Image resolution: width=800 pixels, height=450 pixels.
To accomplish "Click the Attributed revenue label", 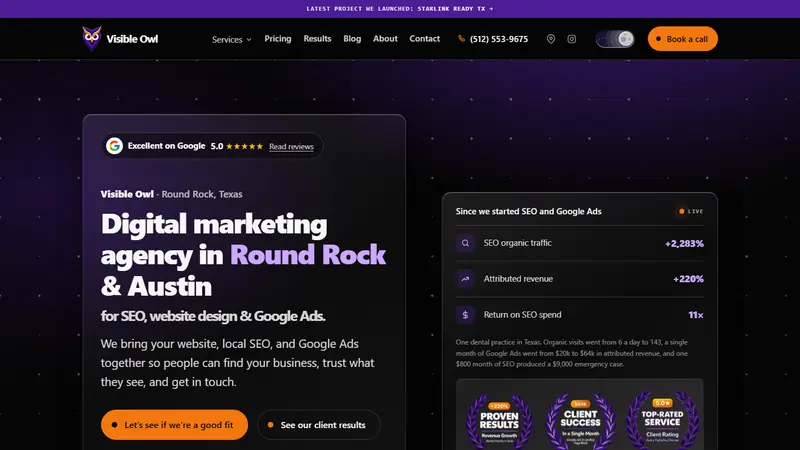I will click(x=518, y=279).
